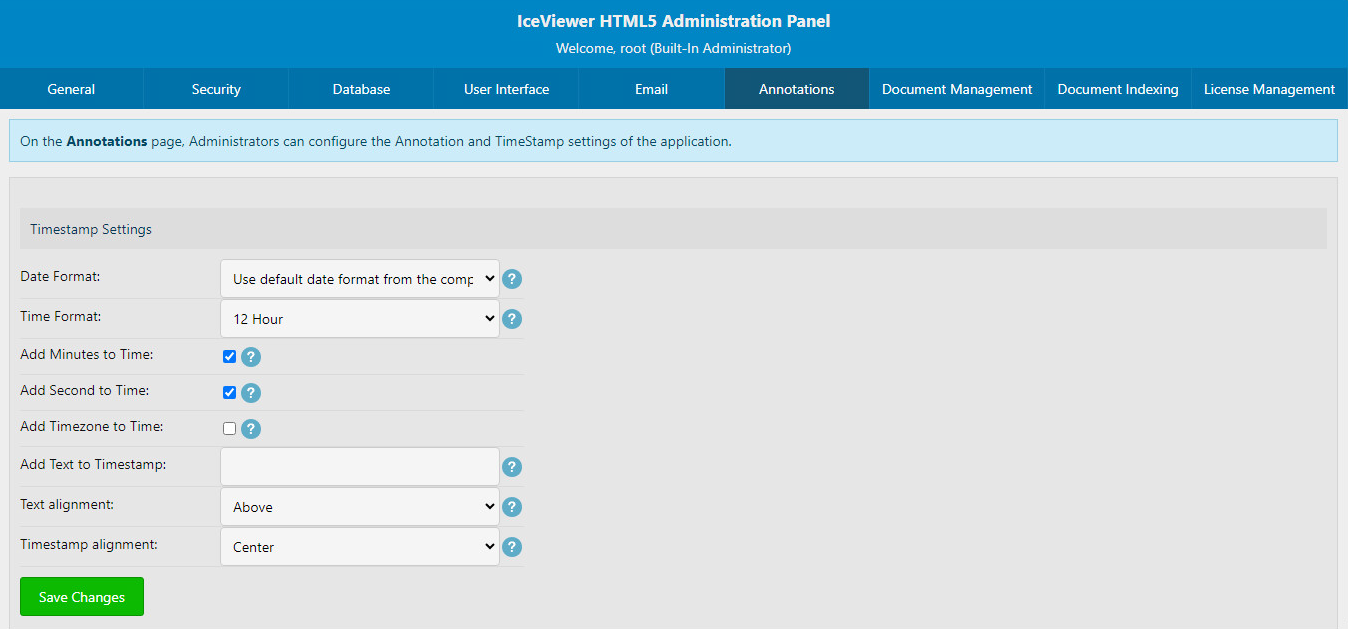Focus the Add Text to Timestamp field
The width and height of the screenshot is (1348, 629).
pyautogui.click(x=359, y=467)
